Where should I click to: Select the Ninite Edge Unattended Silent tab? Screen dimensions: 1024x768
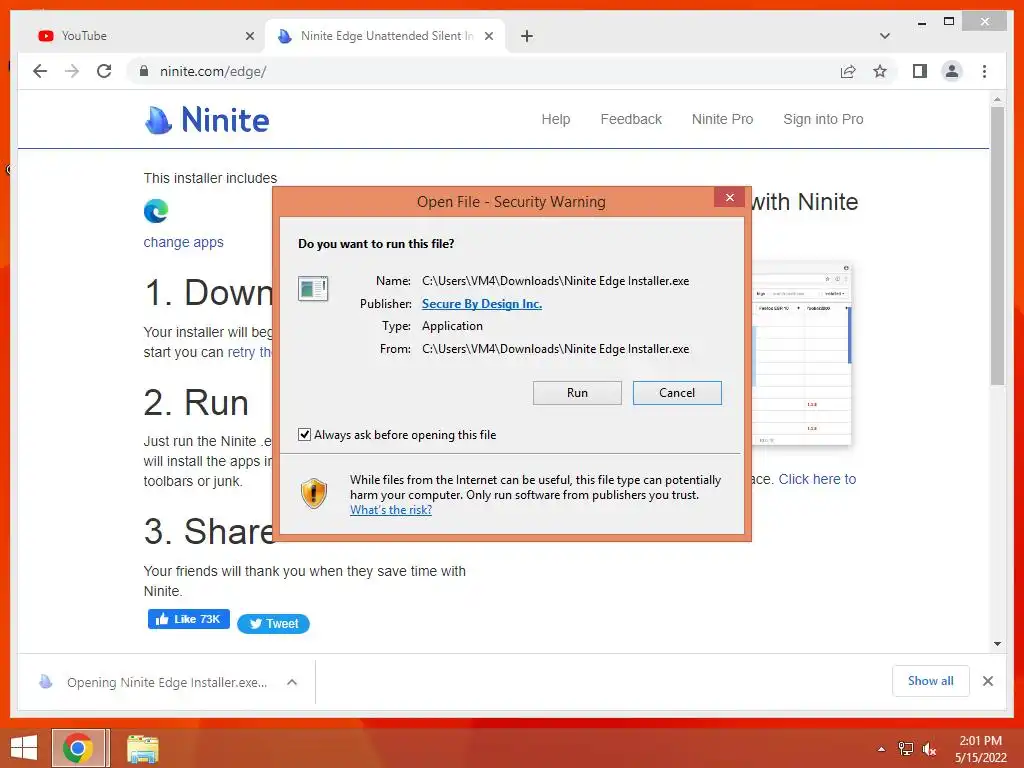(x=385, y=36)
